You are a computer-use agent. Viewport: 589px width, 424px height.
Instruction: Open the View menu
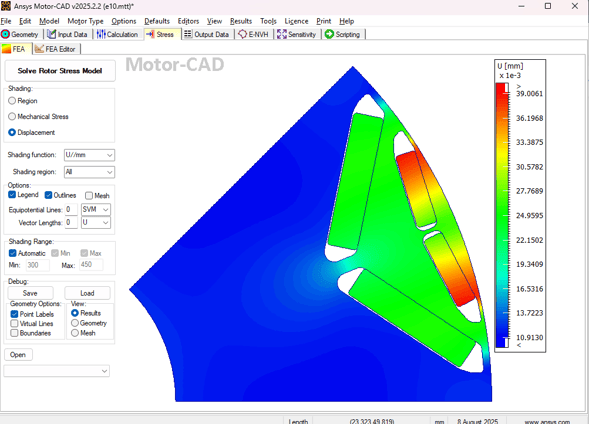click(214, 21)
